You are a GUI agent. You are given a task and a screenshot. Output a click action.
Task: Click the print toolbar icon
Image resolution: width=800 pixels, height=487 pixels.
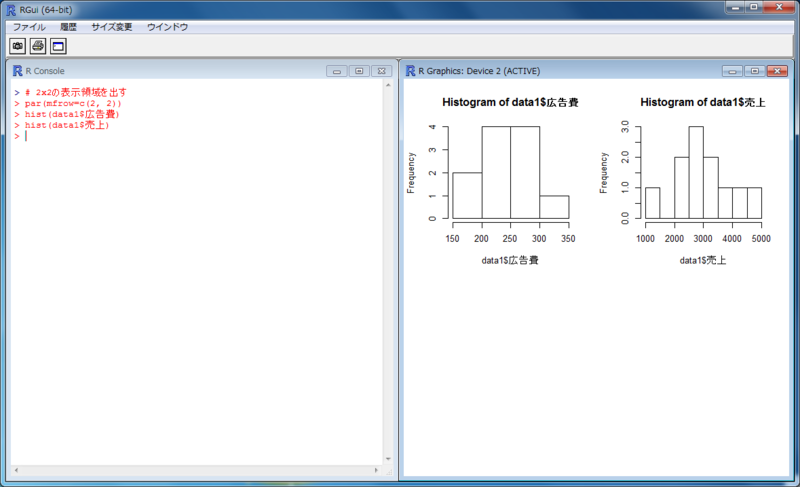pos(38,46)
